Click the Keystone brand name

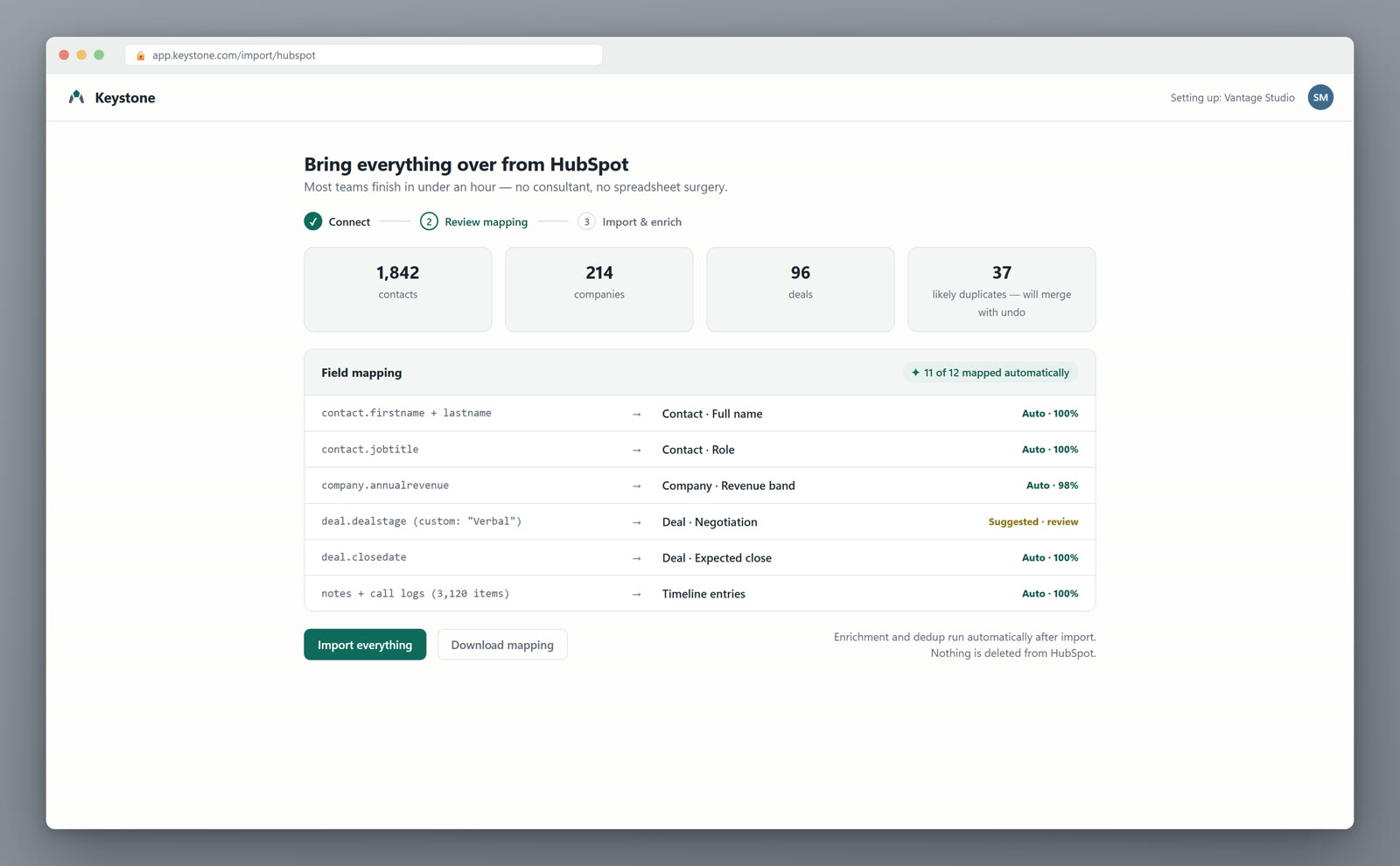click(x=125, y=98)
